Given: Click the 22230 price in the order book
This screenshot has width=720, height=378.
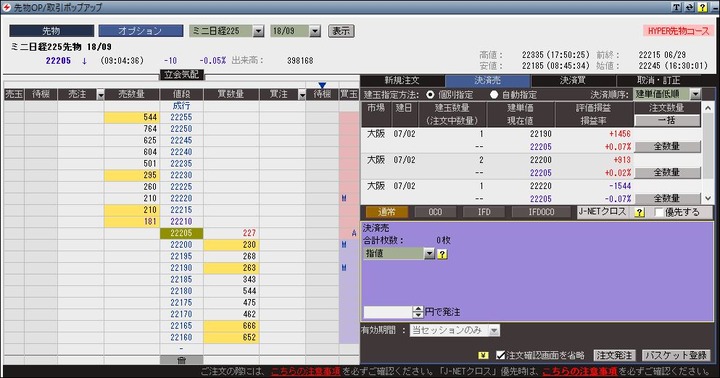Looking at the screenshot, I should 181,175.
